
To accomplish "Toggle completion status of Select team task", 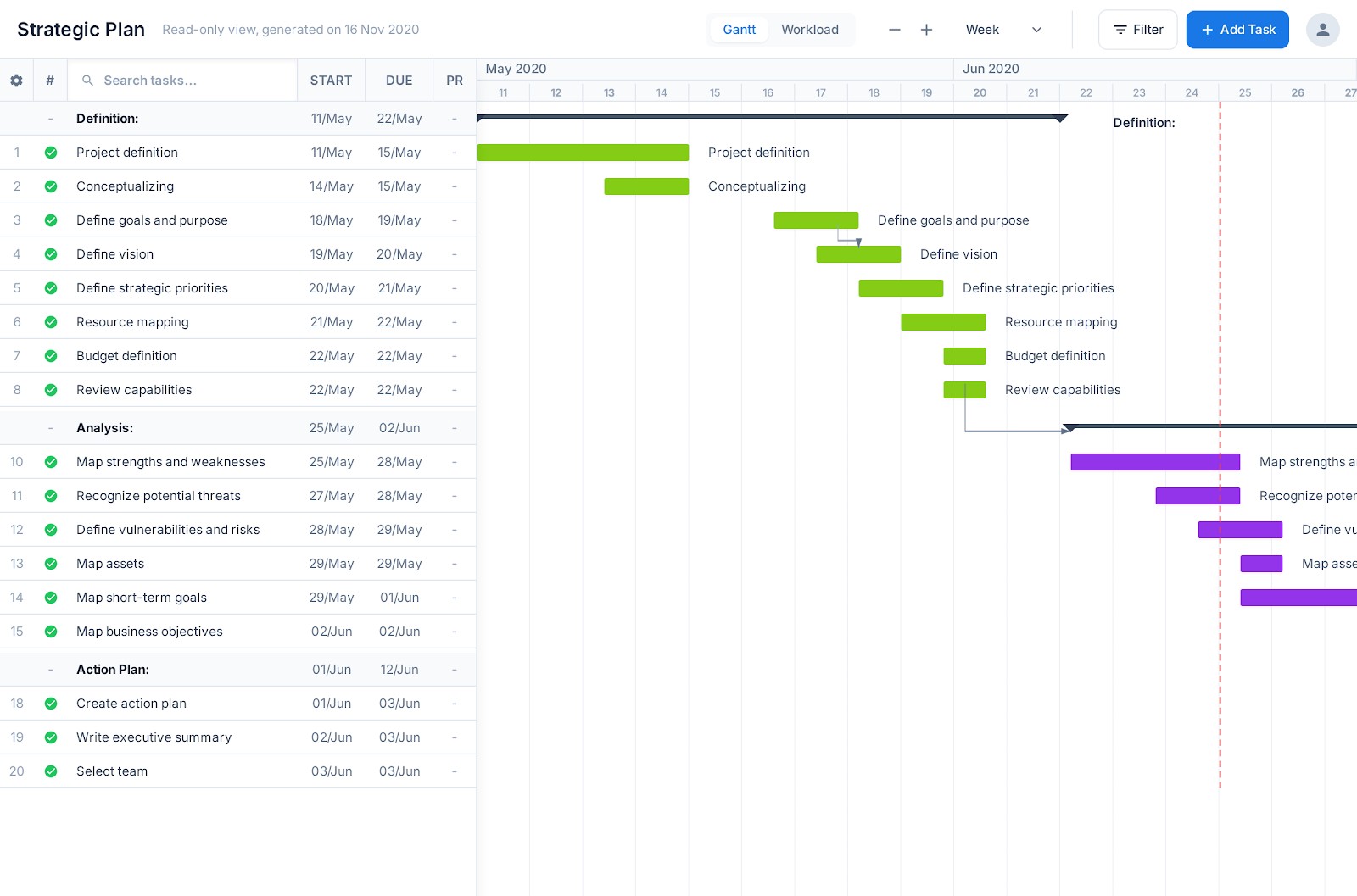I will tap(51, 771).
